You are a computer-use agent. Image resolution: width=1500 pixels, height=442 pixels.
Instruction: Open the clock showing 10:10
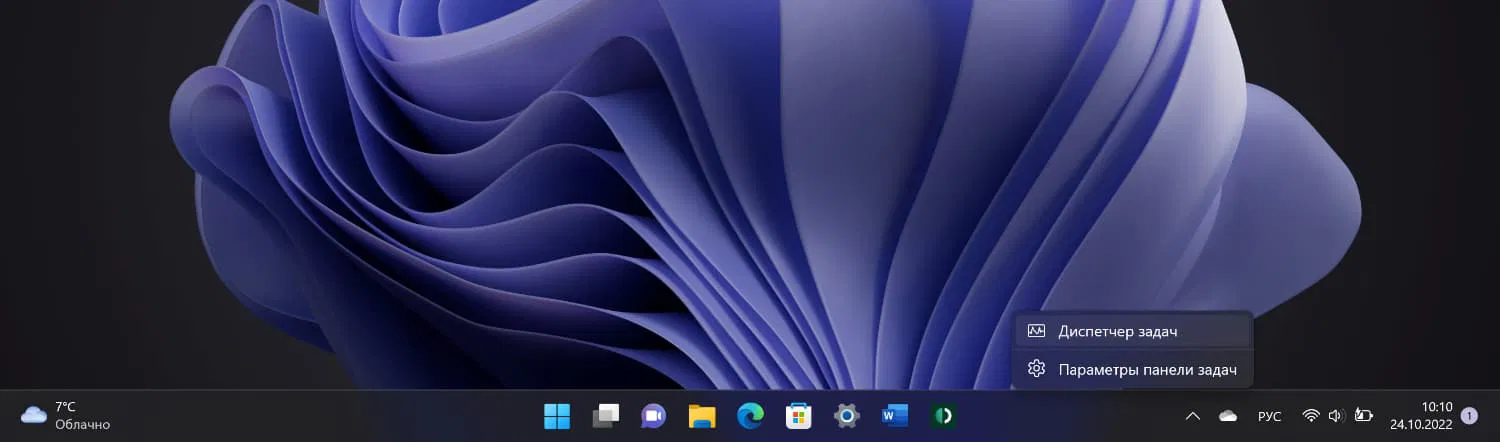[1421, 416]
